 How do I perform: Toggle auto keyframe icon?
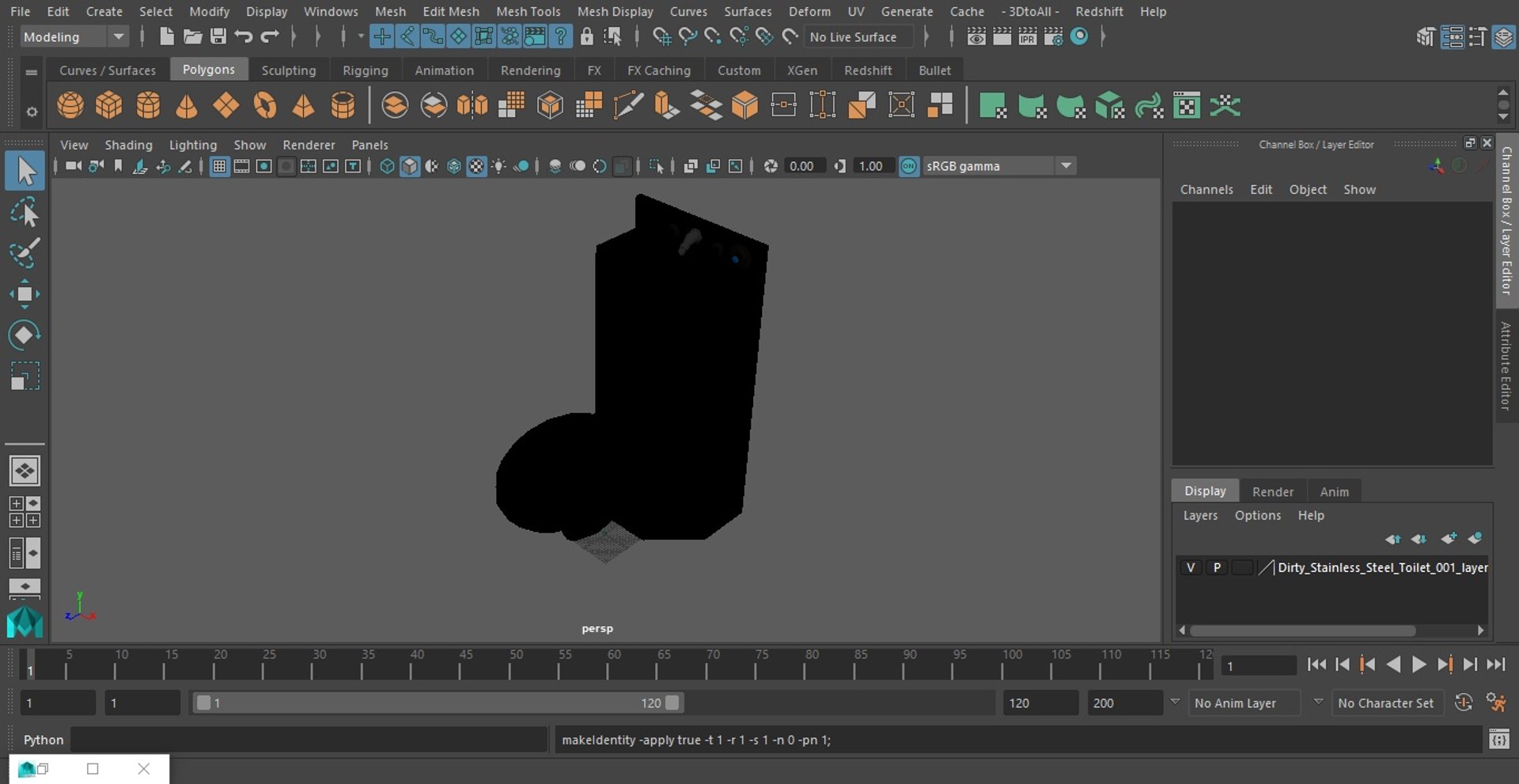click(x=1464, y=703)
